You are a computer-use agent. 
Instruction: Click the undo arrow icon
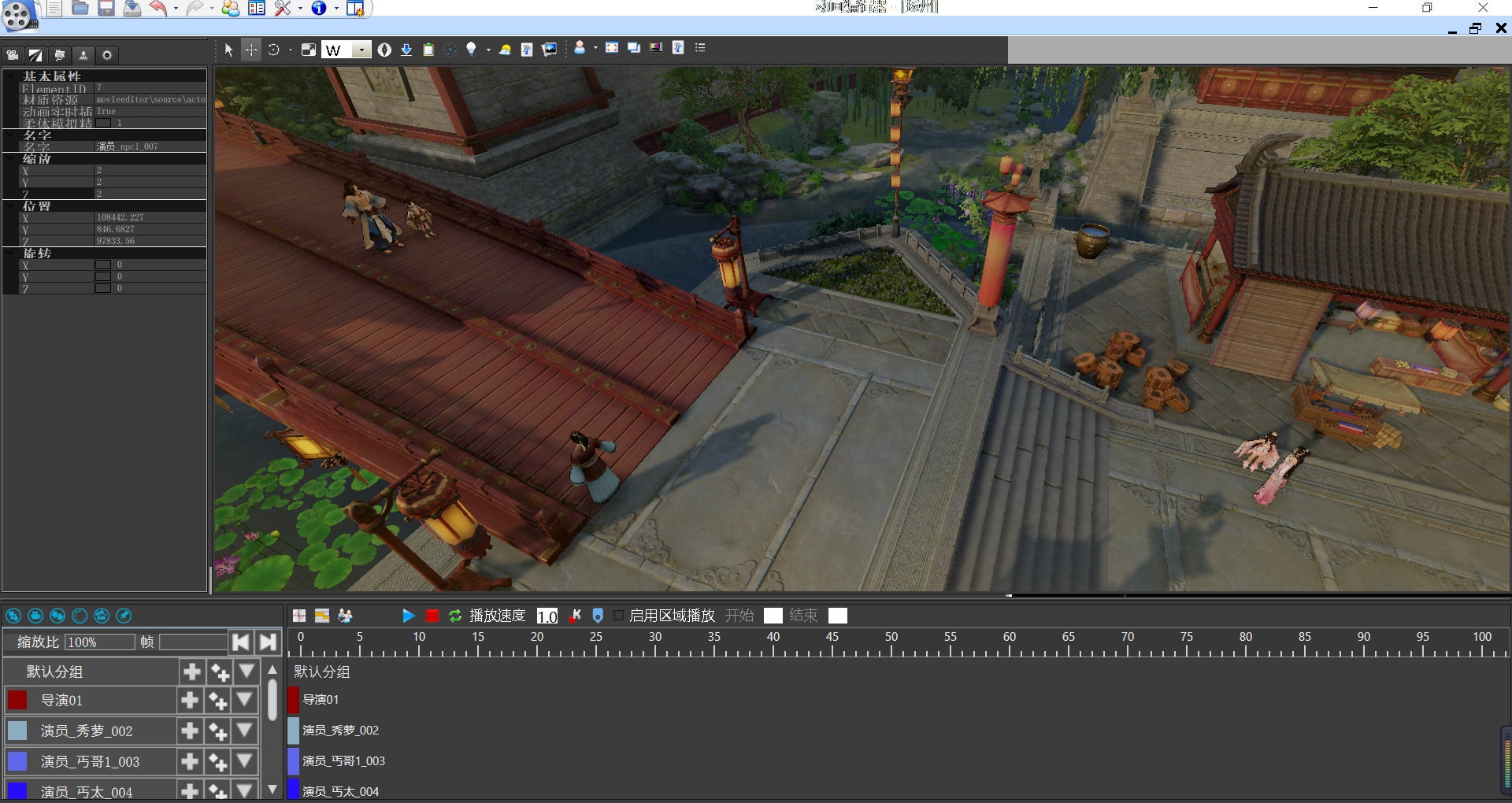(158, 8)
